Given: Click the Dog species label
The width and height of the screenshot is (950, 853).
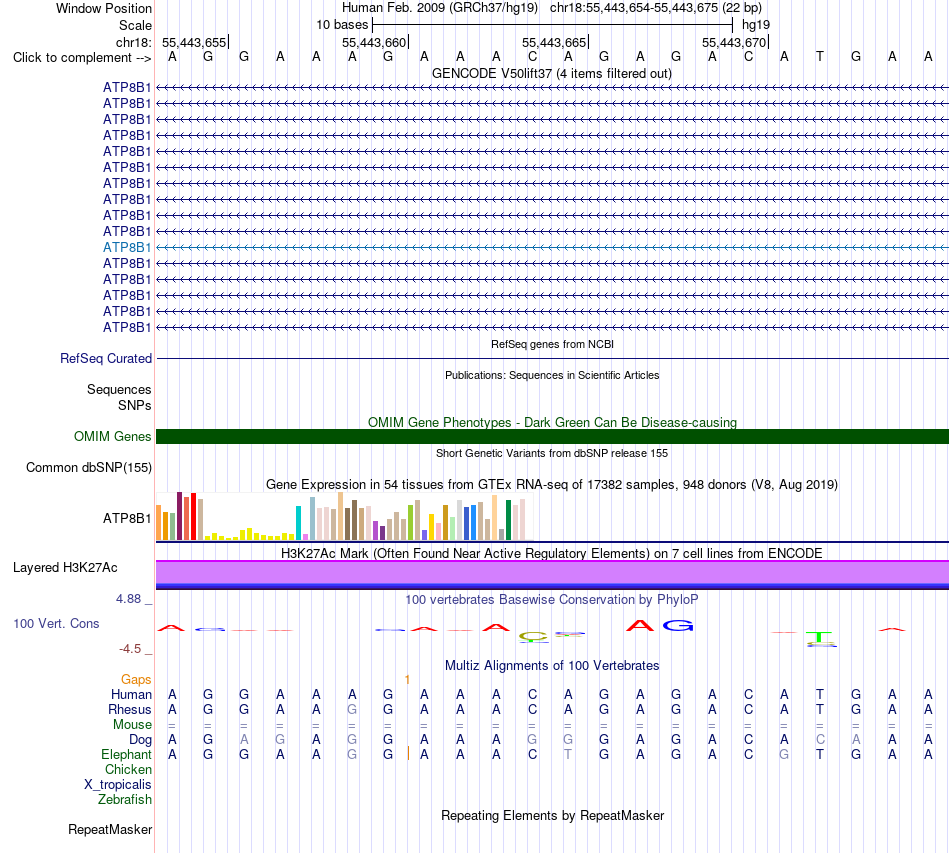Looking at the screenshot, I should [x=140, y=739].
